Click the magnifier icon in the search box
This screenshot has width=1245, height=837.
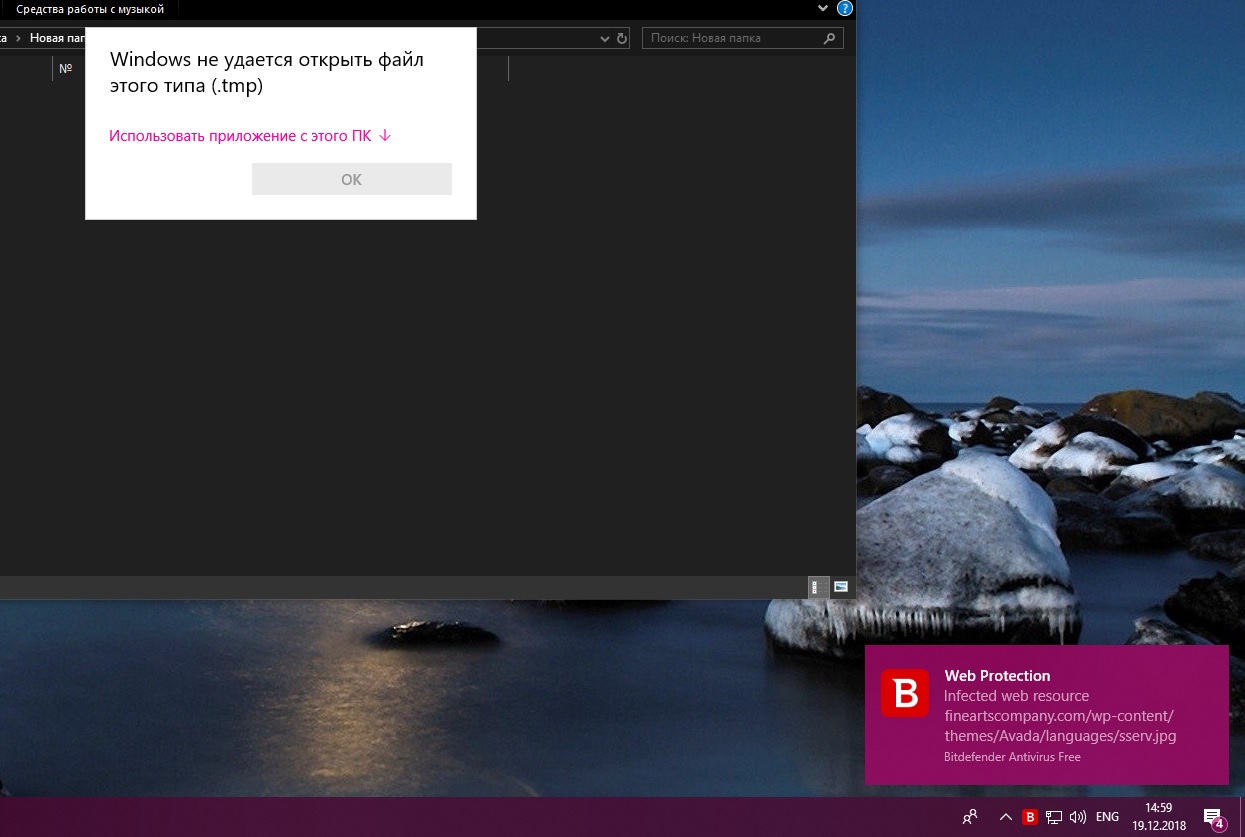[829, 39]
